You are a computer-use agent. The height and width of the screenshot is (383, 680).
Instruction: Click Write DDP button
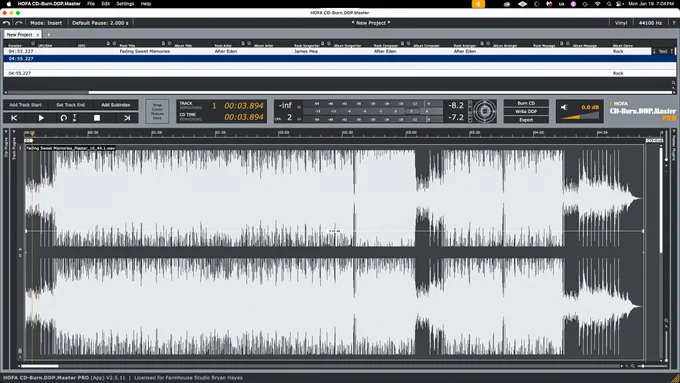click(x=526, y=111)
